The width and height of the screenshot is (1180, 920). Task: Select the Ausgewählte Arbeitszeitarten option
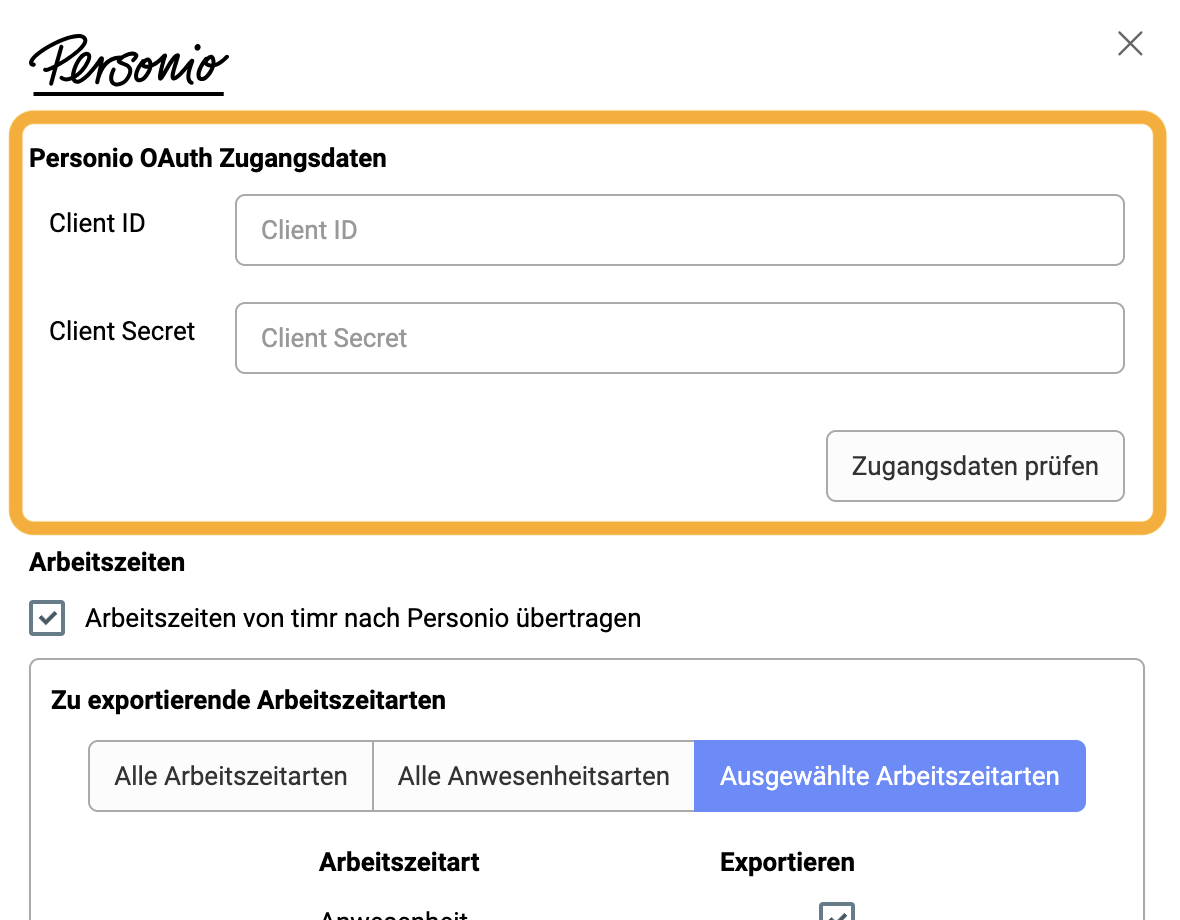pyautogui.click(x=890, y=776)
